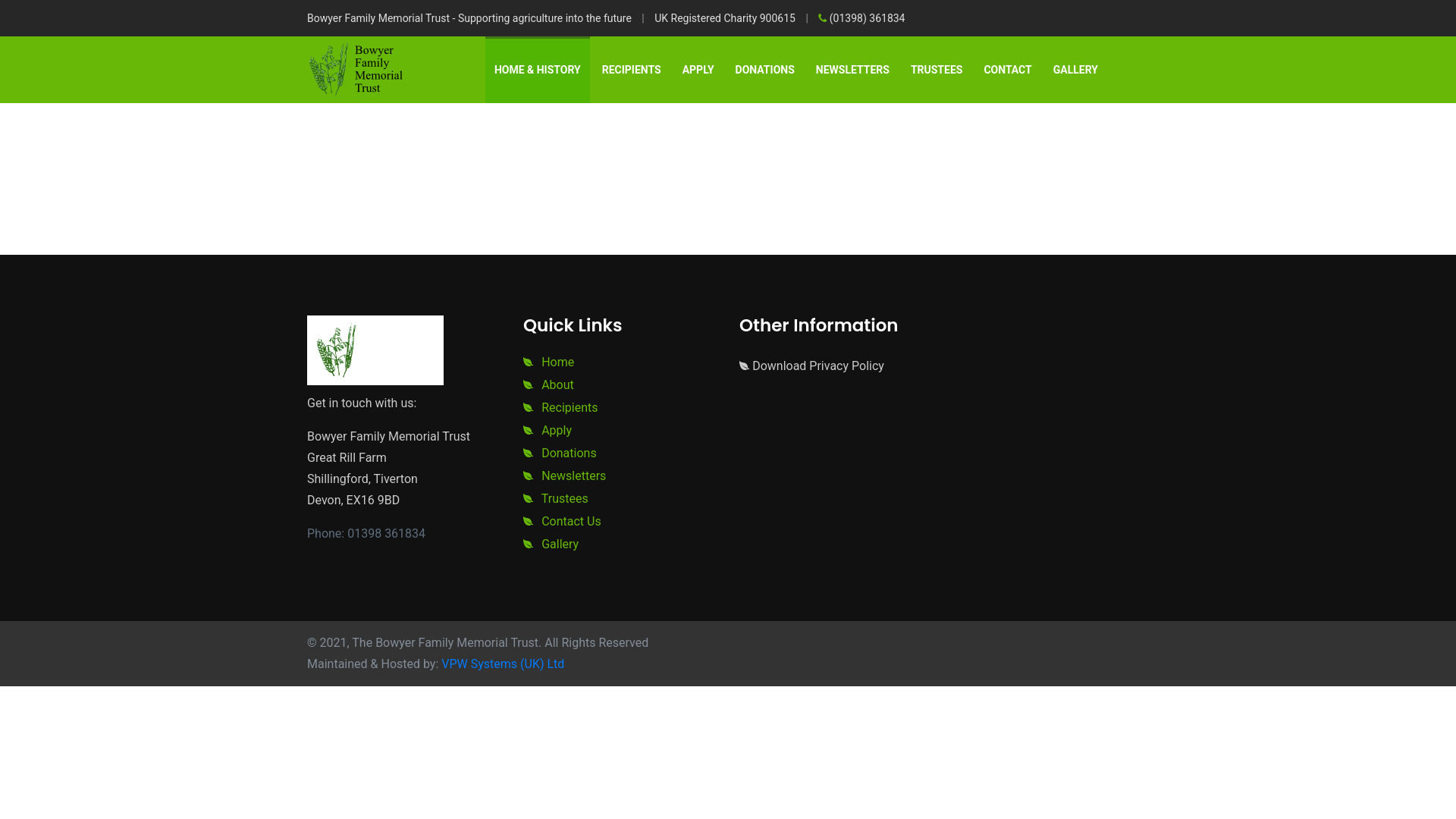
Task: Click the leaf icon beside Apply link
Action: (528, 431)
